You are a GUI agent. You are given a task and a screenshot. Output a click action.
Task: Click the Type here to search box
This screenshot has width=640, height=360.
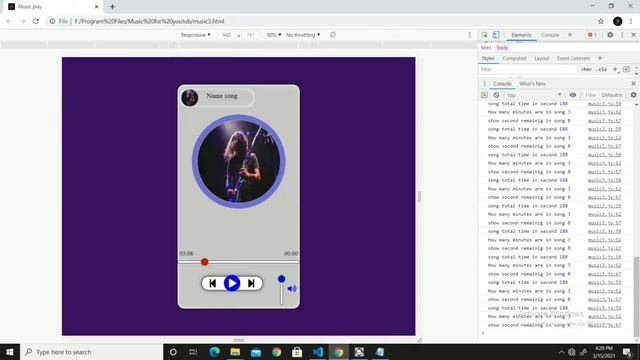91,352
